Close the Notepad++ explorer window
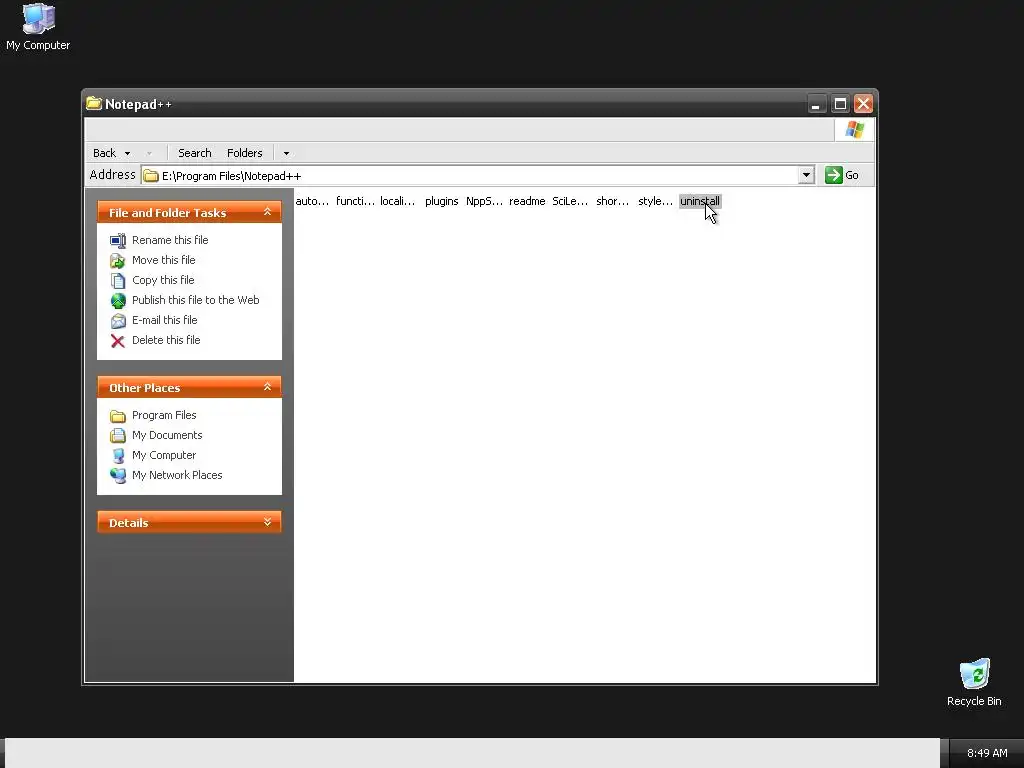This screenshot has width=1024, height=768. [863, 104]
